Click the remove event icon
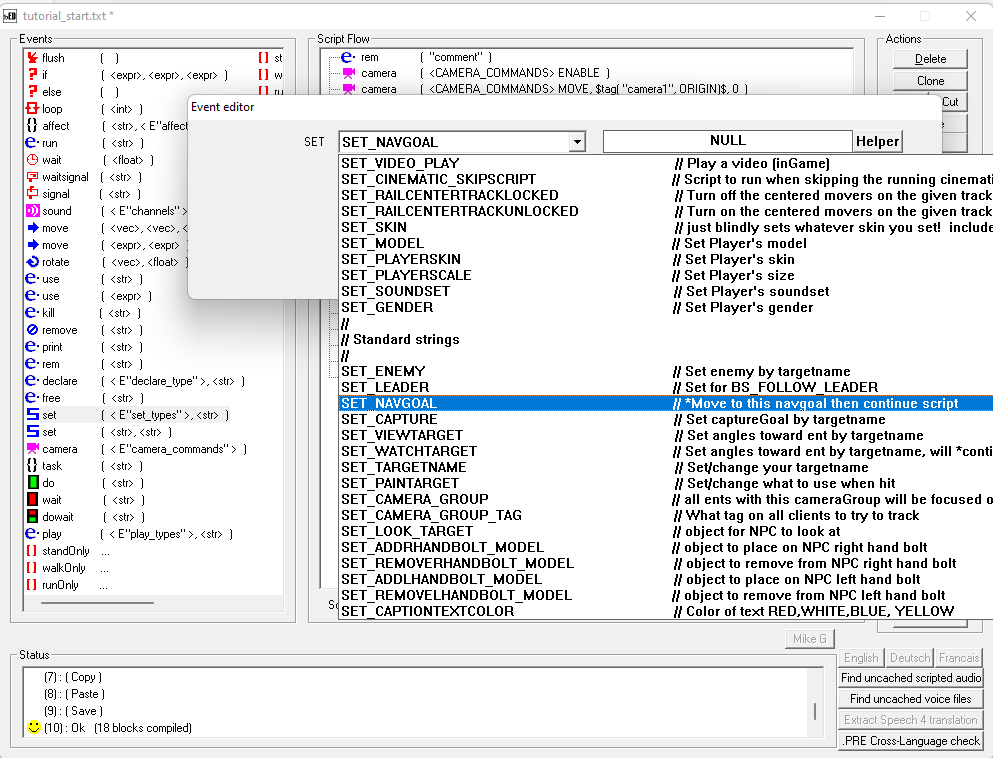This screenshot has height=758, width=993. click(x=32, y=330)
